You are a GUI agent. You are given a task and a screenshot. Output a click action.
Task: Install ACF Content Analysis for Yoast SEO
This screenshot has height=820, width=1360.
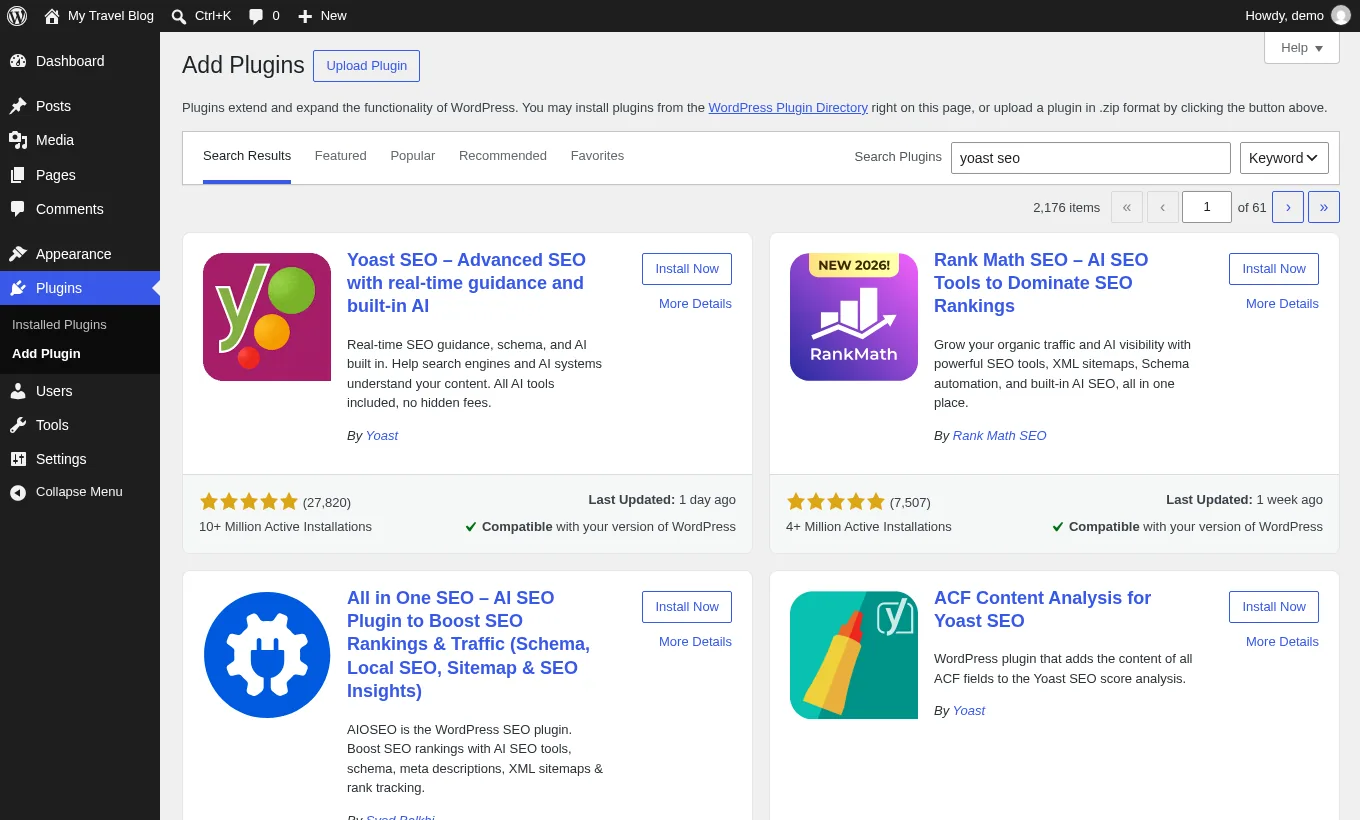point(1274,607)
